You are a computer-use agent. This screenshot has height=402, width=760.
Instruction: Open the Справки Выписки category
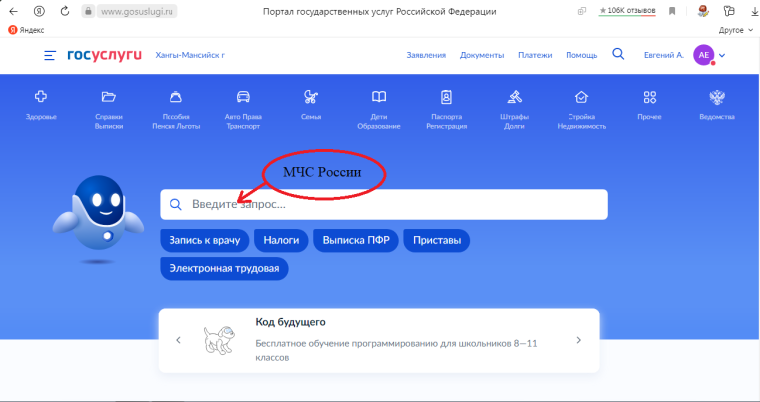tap(109, 109)
